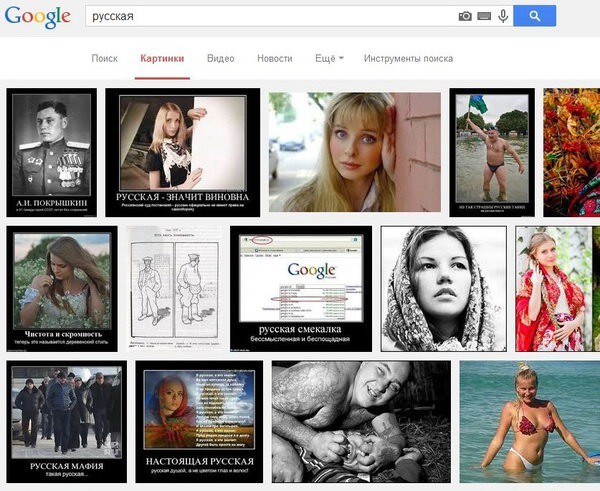Open the two-men pencil sketch drawing thumbnail
This screenshot has height=491, width=600.
point(174,288)
